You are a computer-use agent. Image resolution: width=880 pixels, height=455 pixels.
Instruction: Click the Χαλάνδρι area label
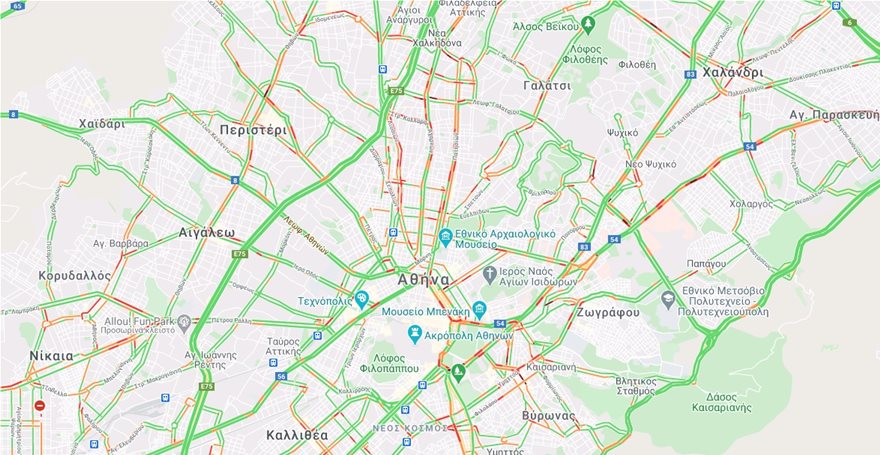point(732,72)
